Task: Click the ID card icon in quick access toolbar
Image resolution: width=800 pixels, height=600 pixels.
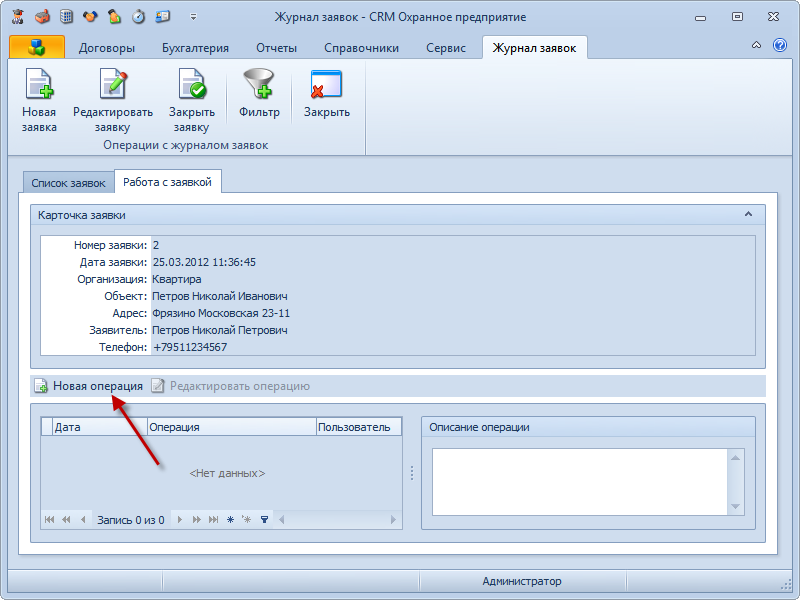Action: (x=163, y=16)
